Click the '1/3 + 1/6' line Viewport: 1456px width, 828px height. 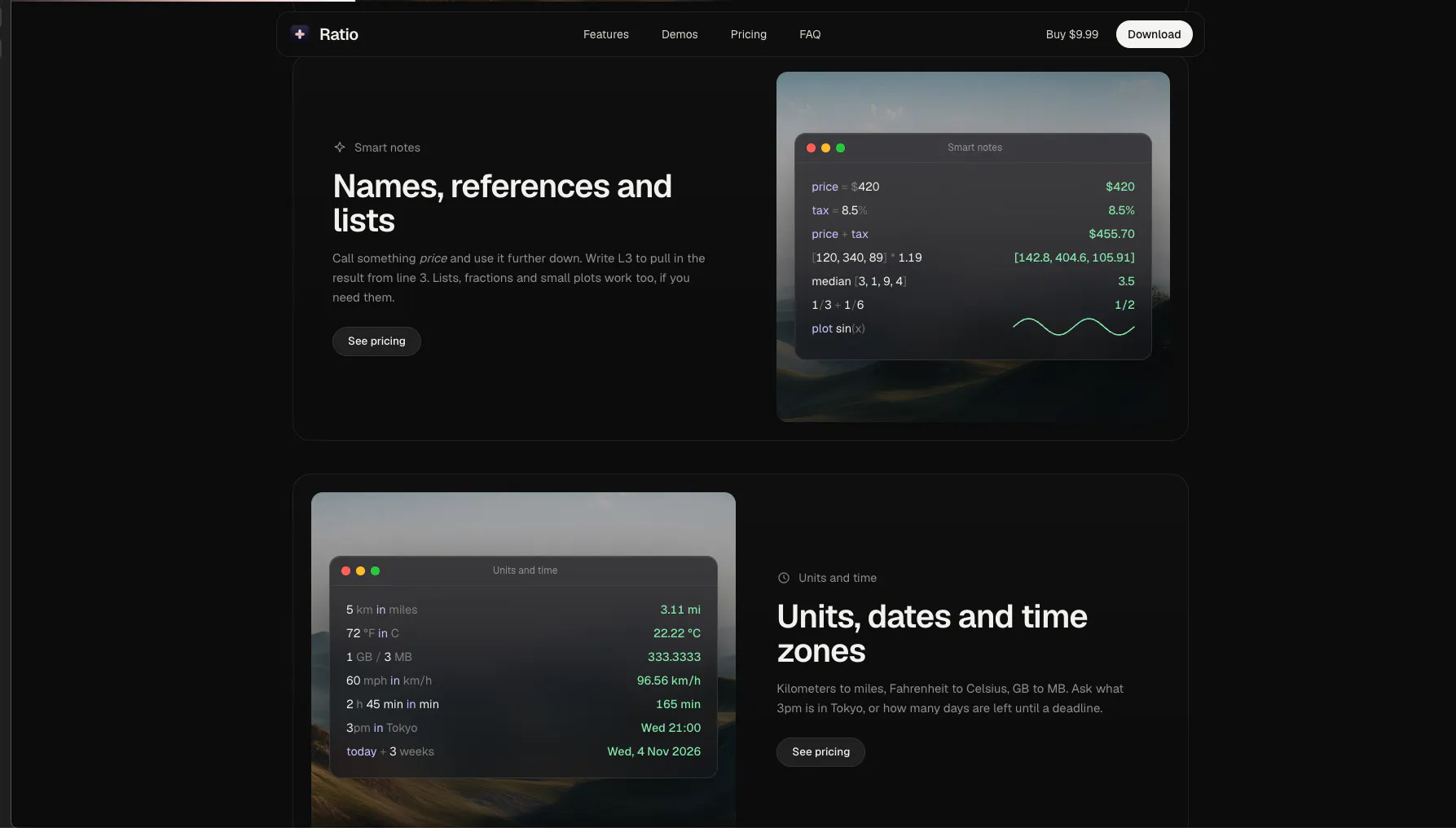coord(838,305)
